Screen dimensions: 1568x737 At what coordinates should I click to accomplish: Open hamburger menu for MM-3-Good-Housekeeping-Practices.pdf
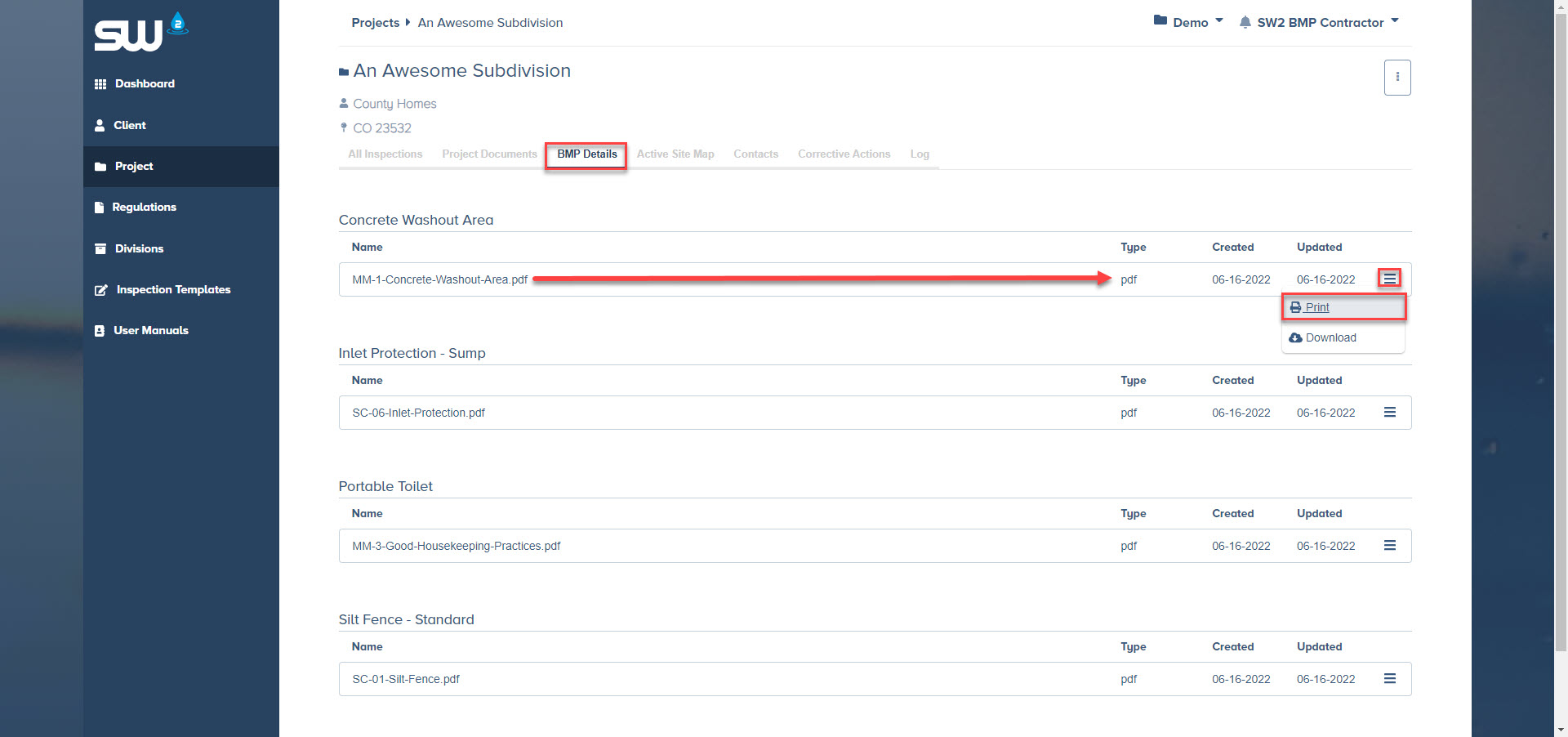pos(1389,546)
